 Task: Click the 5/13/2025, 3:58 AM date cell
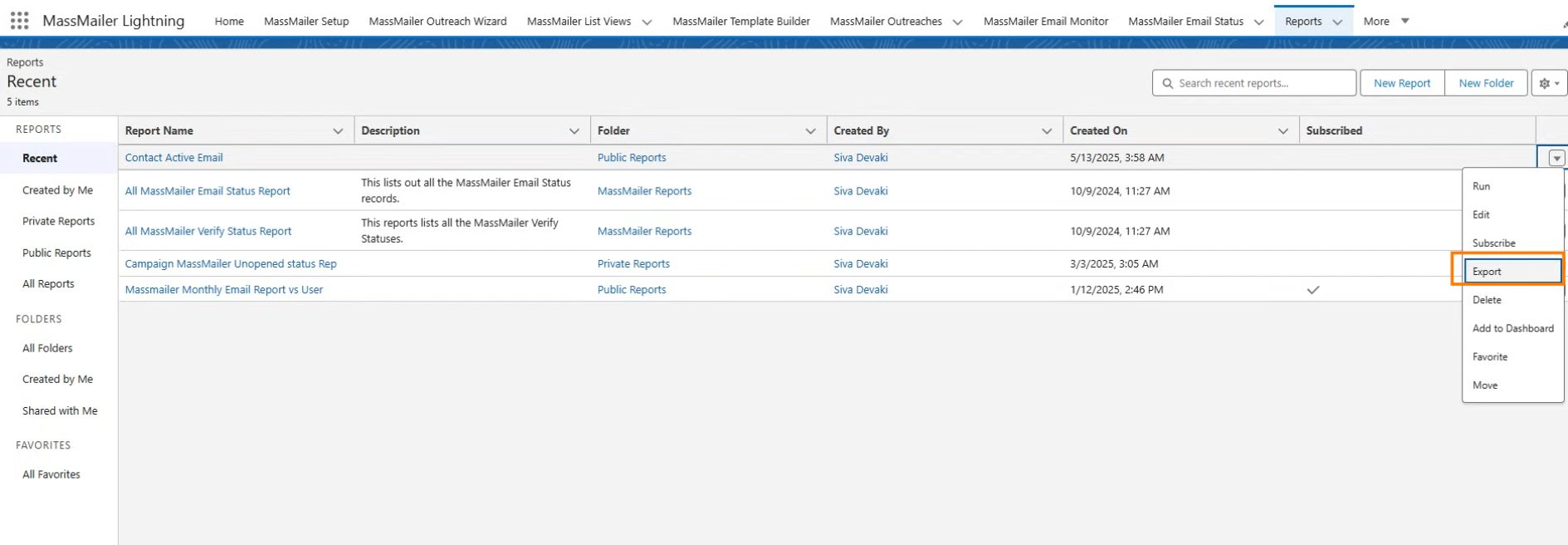coord(1117,158)
